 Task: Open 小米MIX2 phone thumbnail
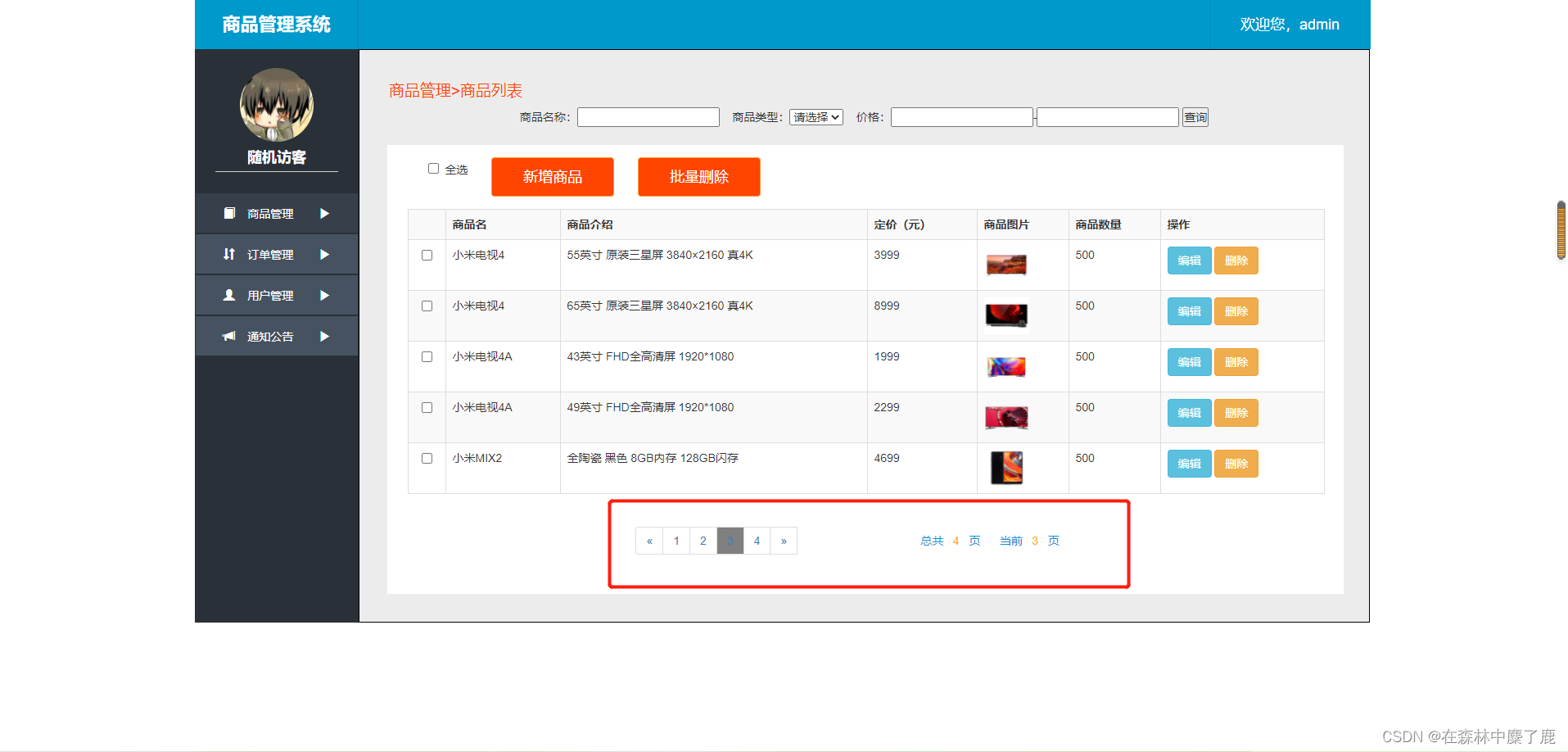[1006, 468]
